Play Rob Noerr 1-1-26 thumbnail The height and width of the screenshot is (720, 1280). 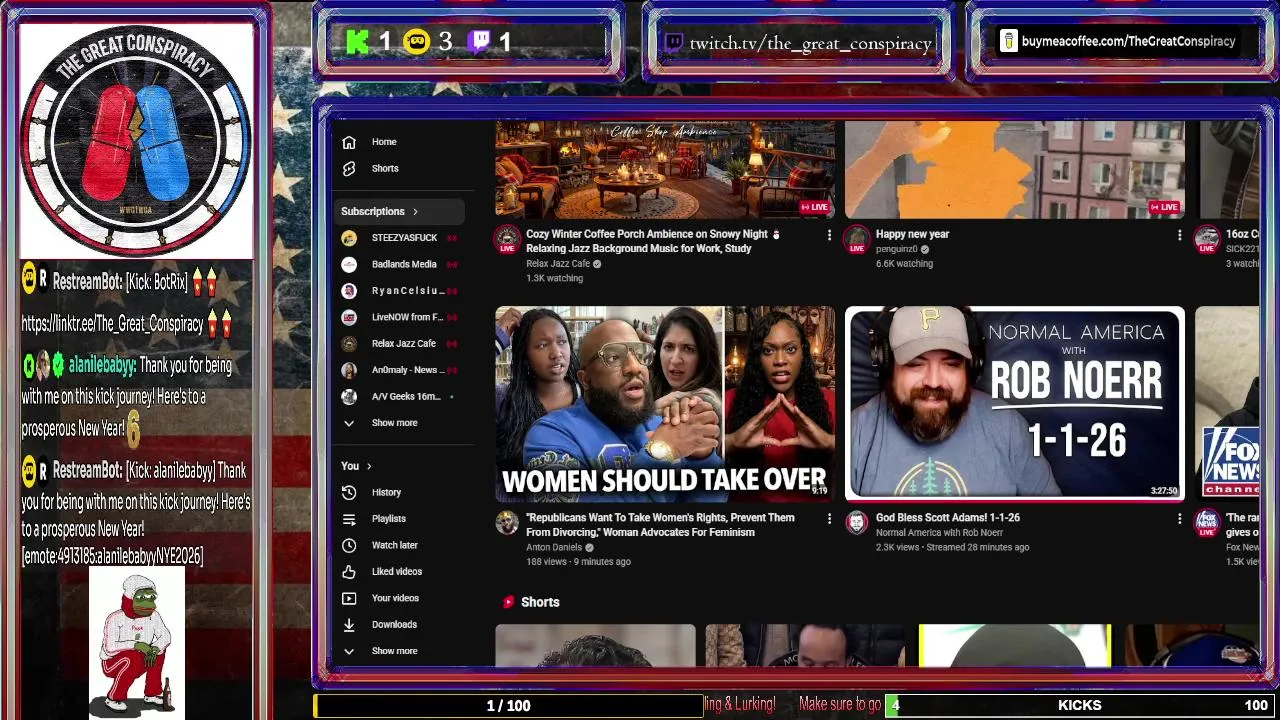(1015, 403)
